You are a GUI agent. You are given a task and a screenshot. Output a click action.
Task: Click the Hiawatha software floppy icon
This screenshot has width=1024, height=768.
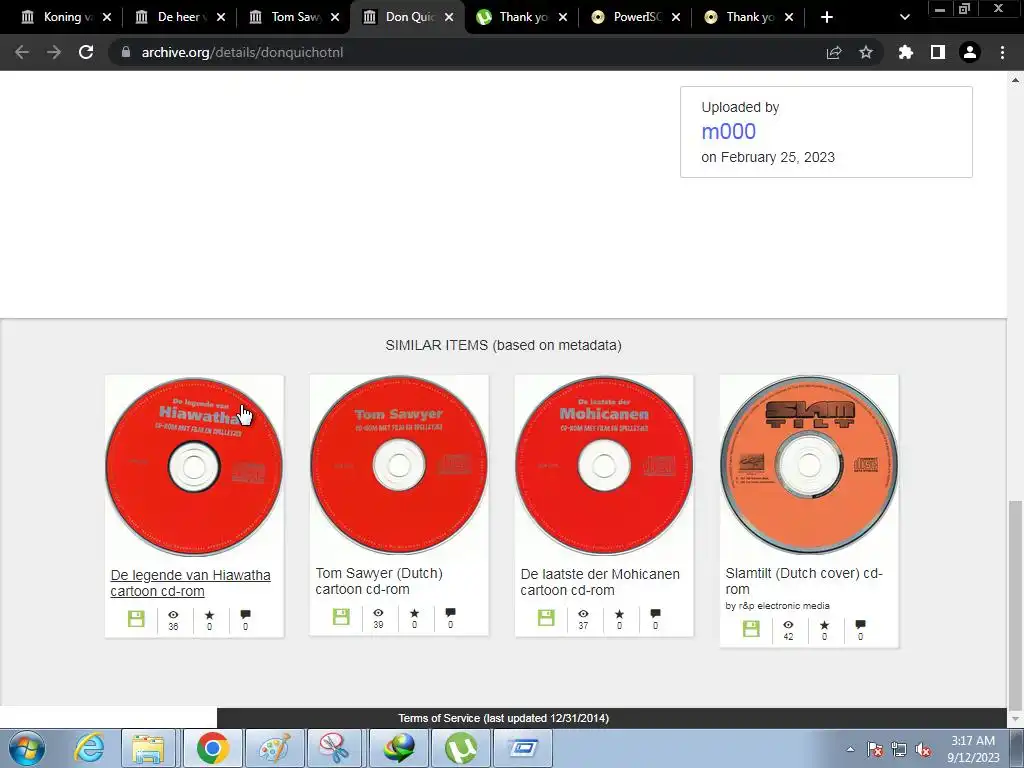click(x=136, y=618)
